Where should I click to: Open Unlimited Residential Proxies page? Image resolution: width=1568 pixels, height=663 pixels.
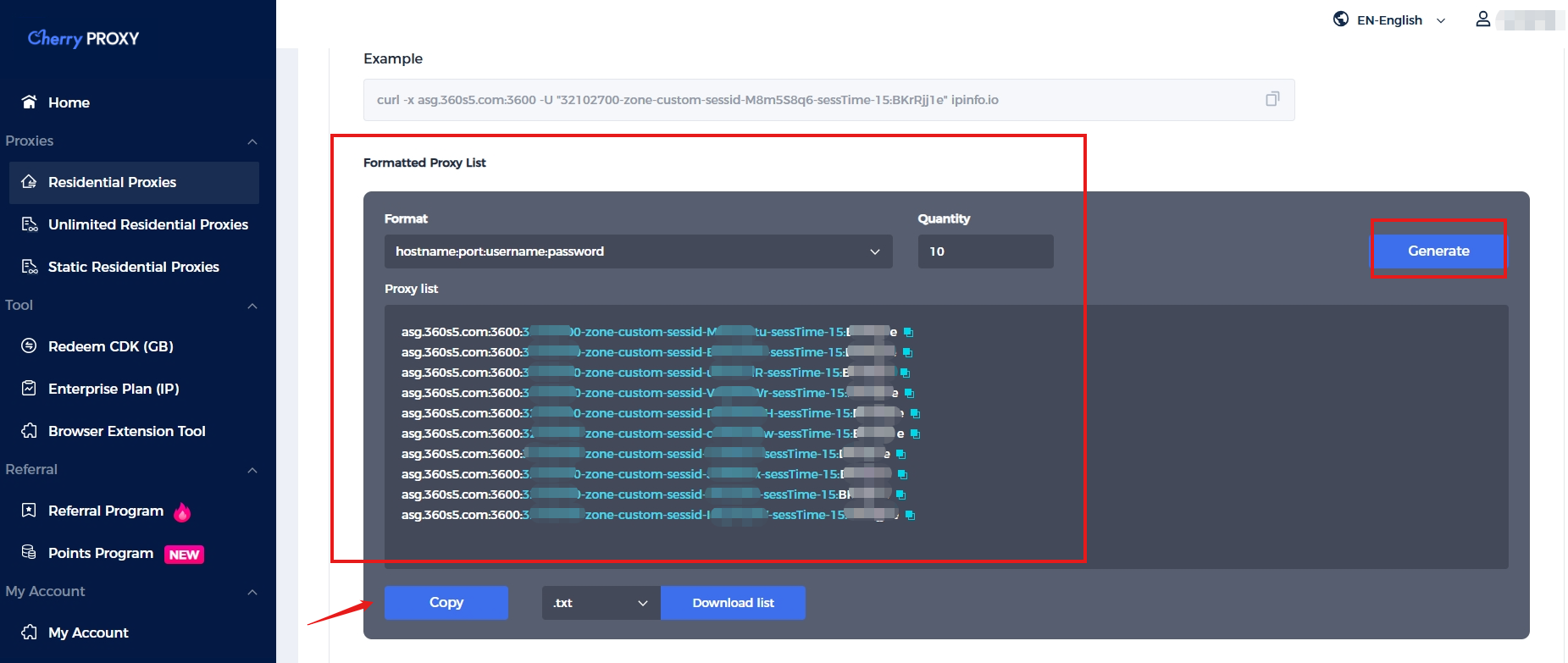(x=147, y=224)
